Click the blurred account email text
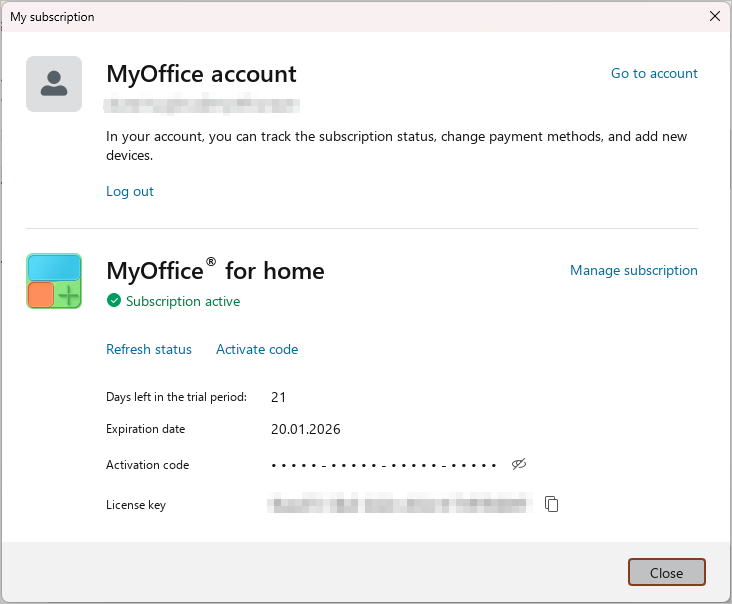Screen dimensions: 732x604 coord(201,106)
